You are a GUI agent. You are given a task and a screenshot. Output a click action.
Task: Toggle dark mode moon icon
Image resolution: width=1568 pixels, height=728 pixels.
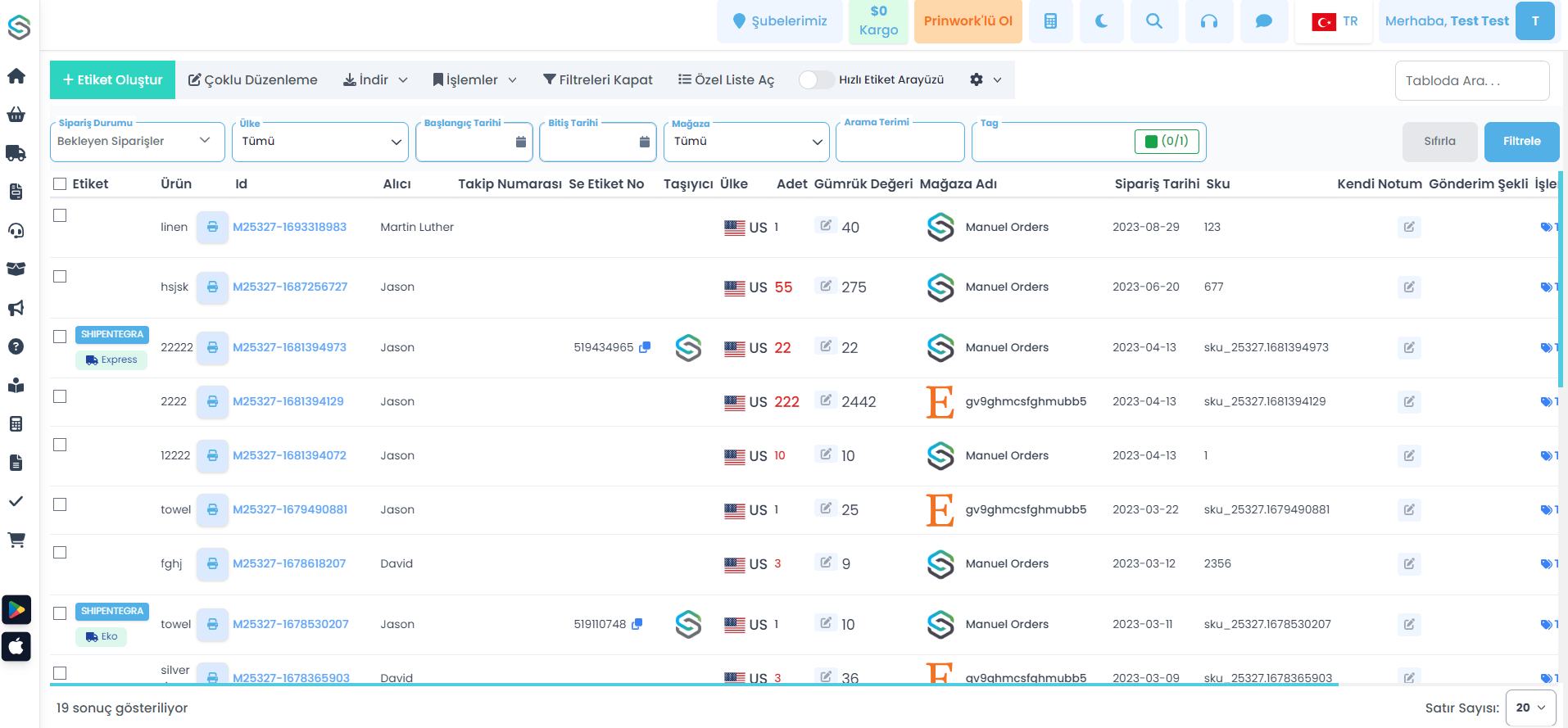[1102, 21]
